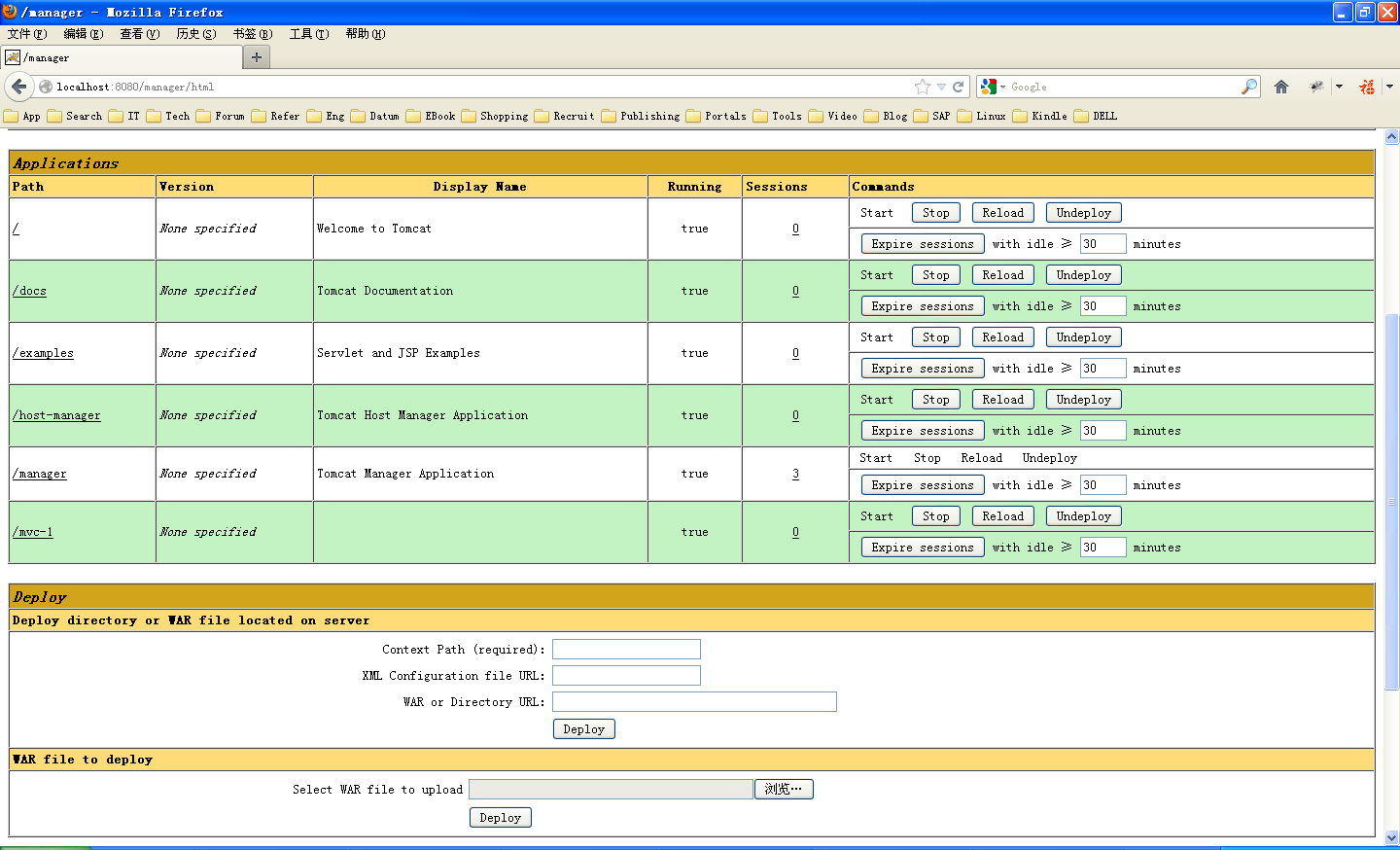Screen dimensions: 1400x850
Task: Undeploy the /mvc-1 application
Action: click(1083, 516)
